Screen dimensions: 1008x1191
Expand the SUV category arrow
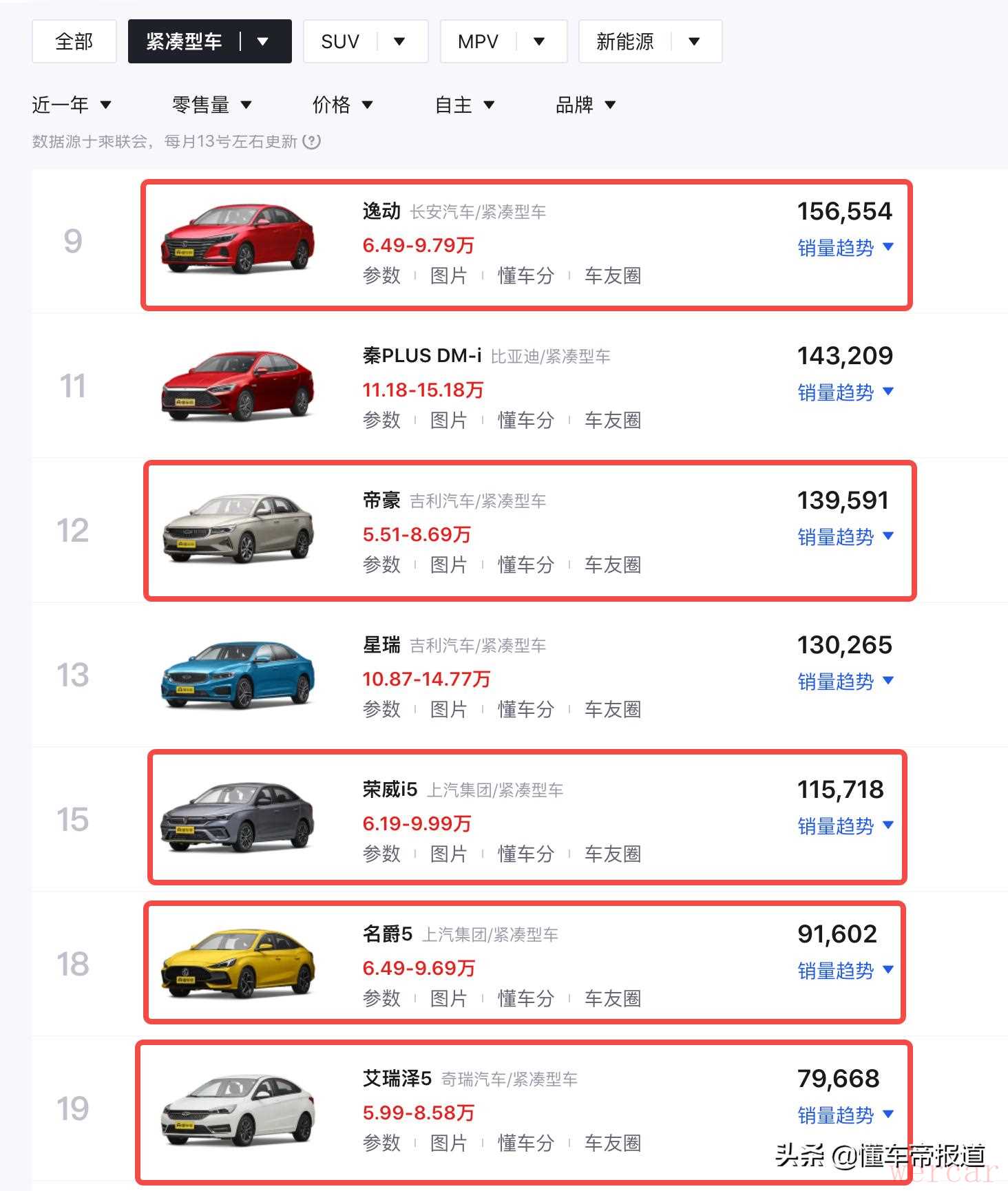(x=399, y=42)
